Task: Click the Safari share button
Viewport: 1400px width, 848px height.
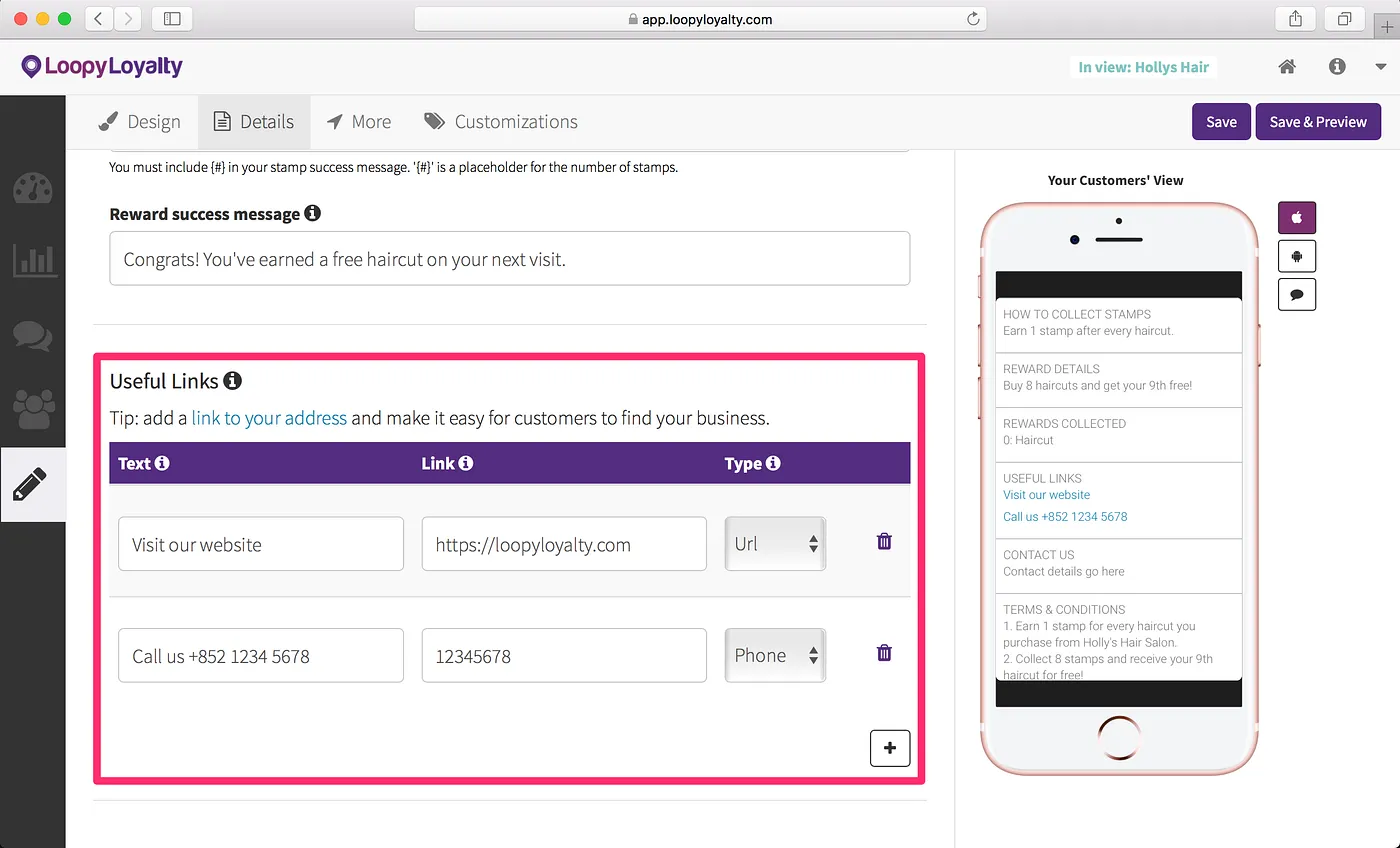Action: tap(1295, 19)
